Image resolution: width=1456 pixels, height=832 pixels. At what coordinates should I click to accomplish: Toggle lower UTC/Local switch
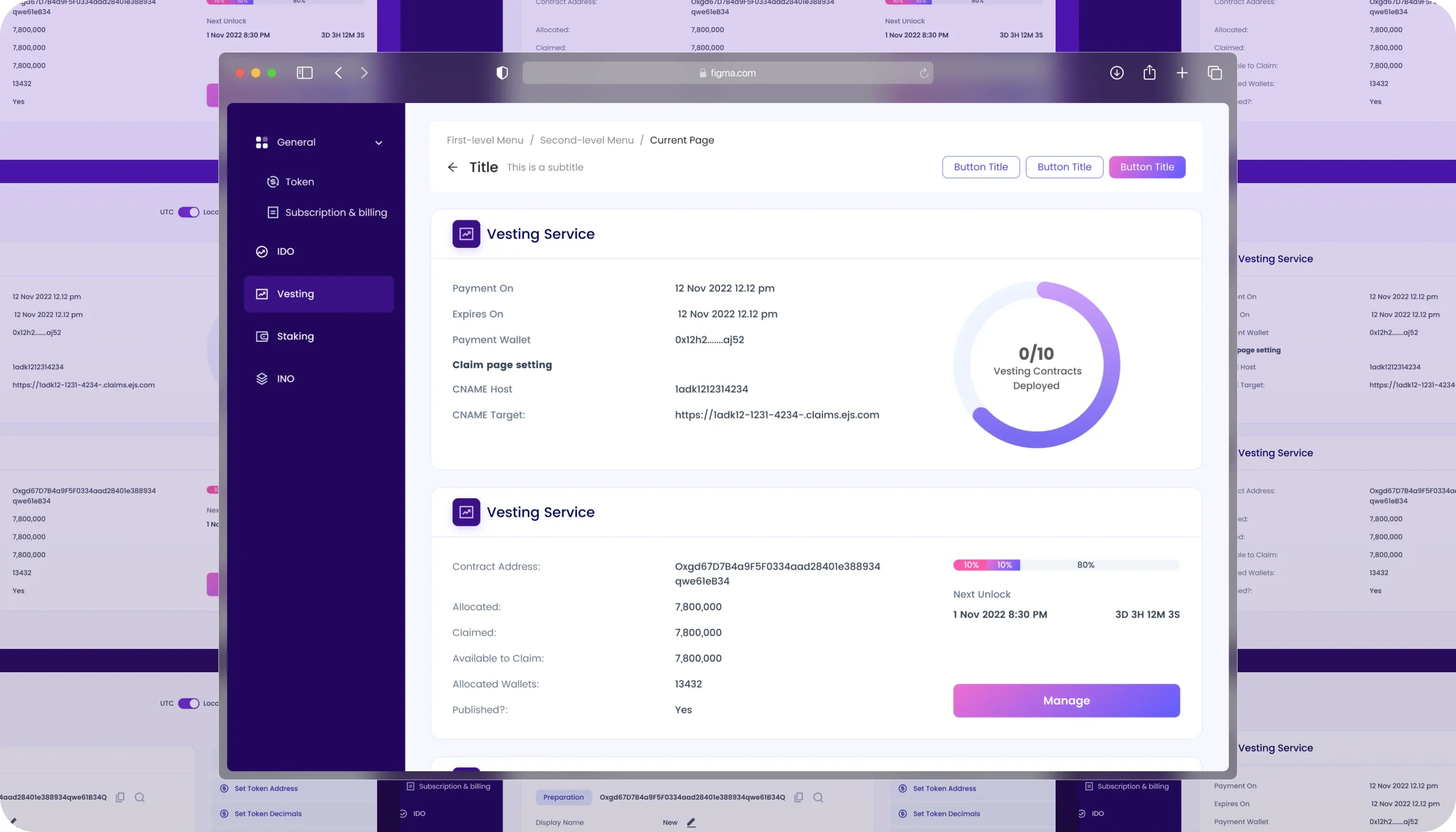click(188, 703)
